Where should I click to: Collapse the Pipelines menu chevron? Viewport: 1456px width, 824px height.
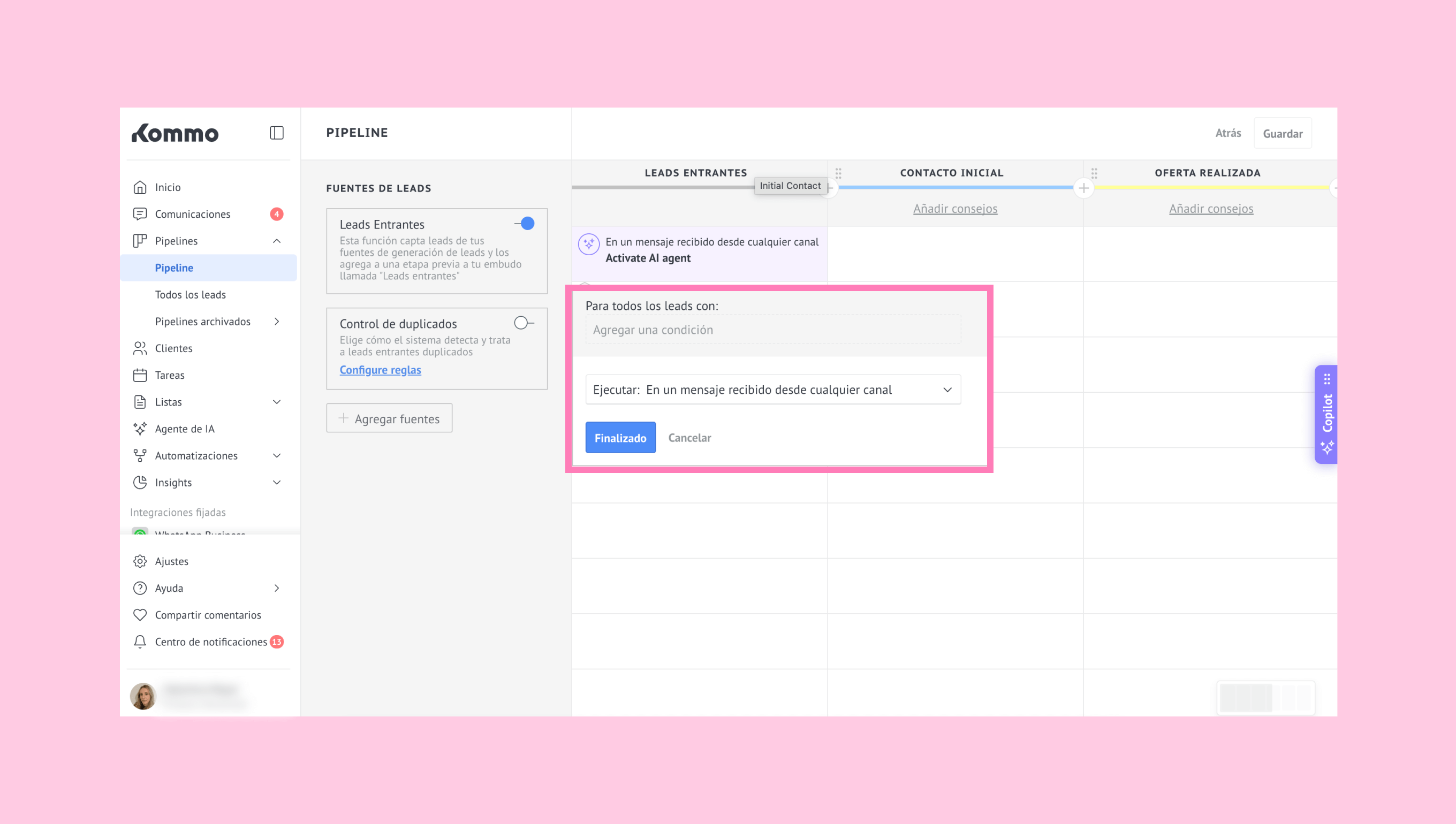point(277,241)
